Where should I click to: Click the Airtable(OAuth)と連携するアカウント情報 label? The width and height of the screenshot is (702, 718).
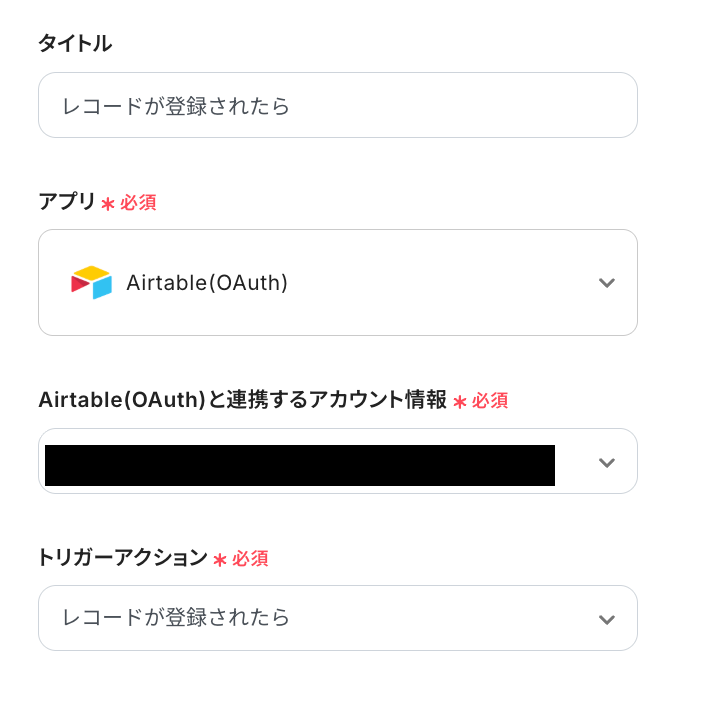(x=242, y=400)
